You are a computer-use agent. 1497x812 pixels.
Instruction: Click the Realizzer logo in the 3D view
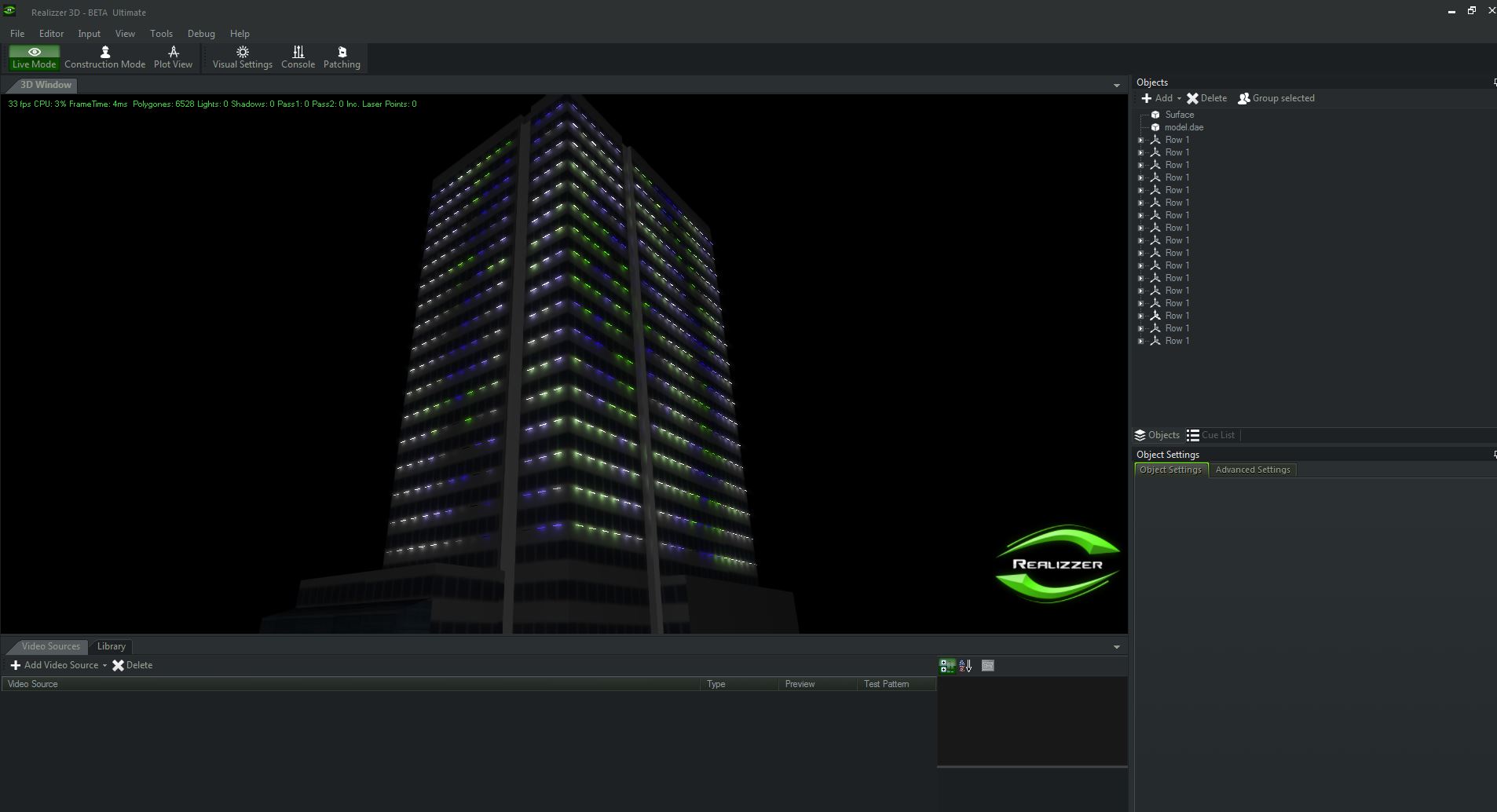coord(1057,564)
